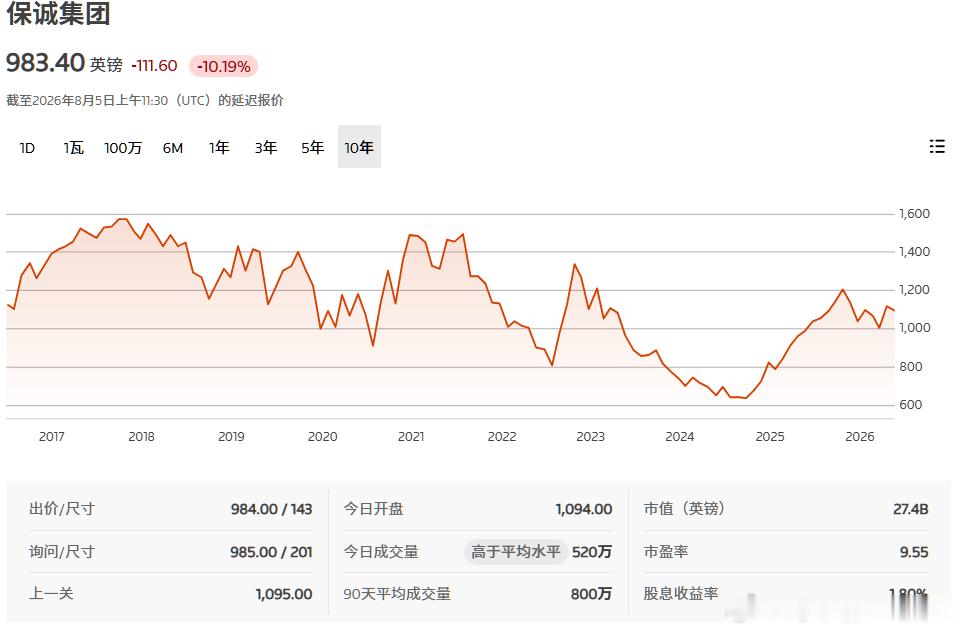Click the 2019 x-axis label
The height and width of the screenshot is (632, 962).
(231, 436)
